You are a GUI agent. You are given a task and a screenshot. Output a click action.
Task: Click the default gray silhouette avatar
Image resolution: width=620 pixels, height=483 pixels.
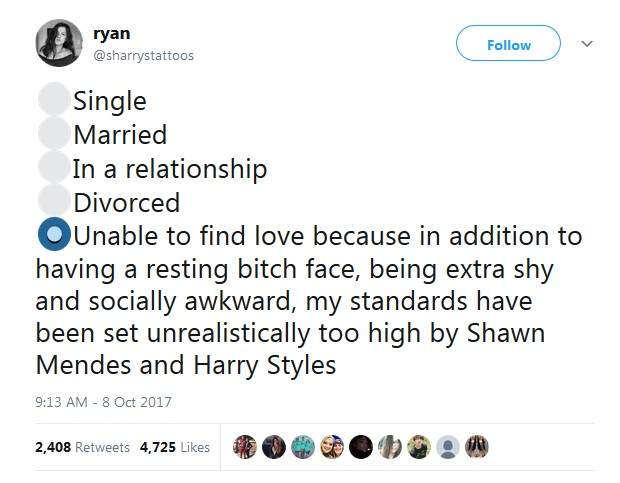[x=449, y=446]
